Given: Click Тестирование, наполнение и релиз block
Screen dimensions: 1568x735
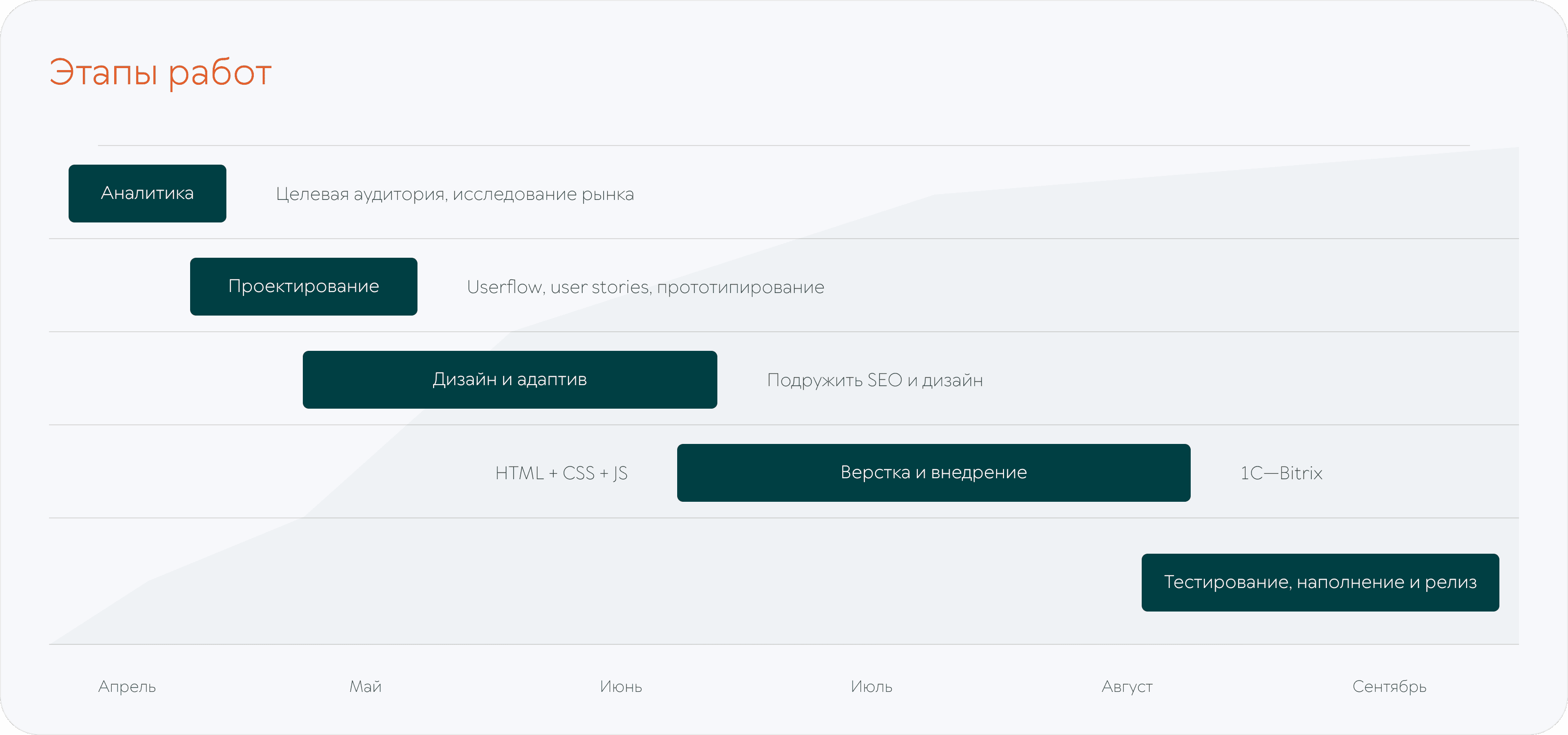Looking at the screenshot, I should pos(1320,582).
